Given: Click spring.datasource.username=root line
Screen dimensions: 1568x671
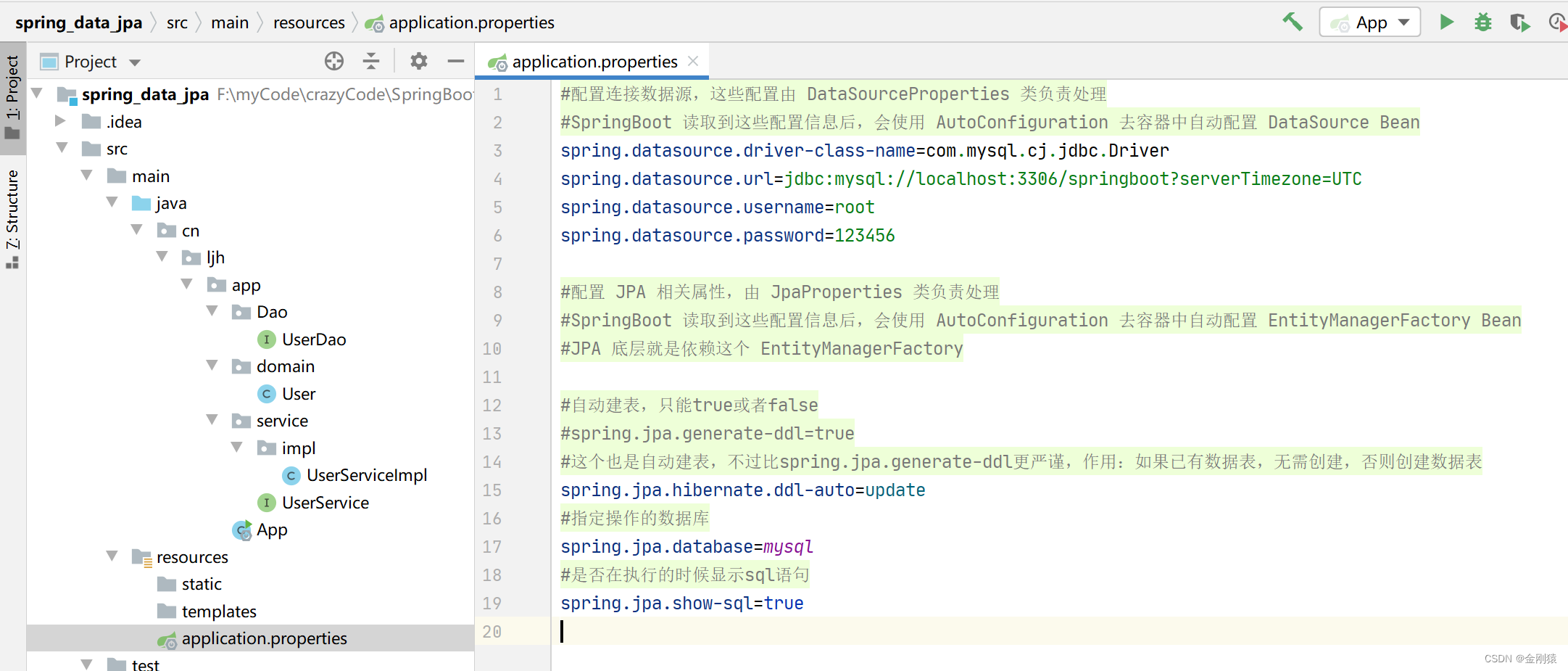Looking at the screenshot, I should point(718,207).
